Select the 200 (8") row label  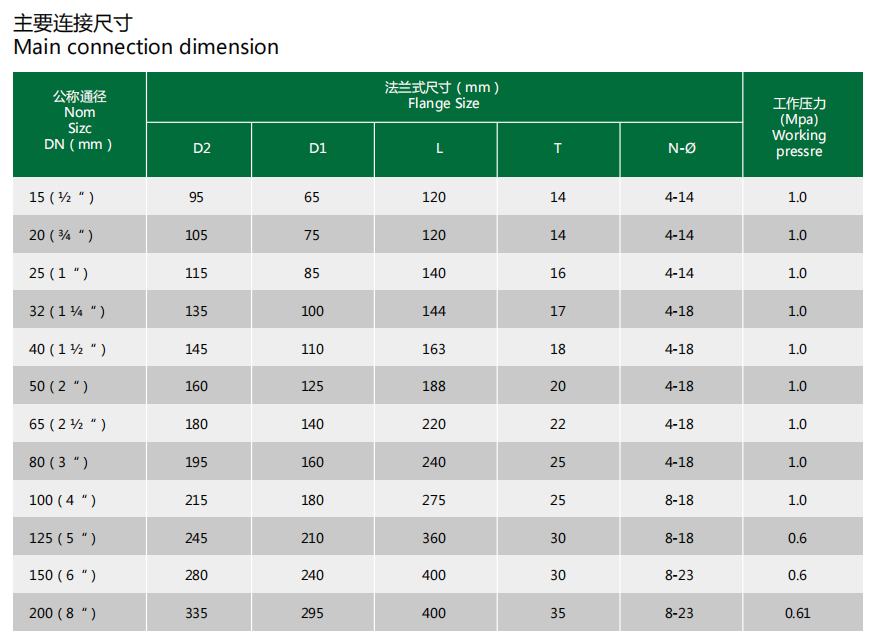[65, 613]
